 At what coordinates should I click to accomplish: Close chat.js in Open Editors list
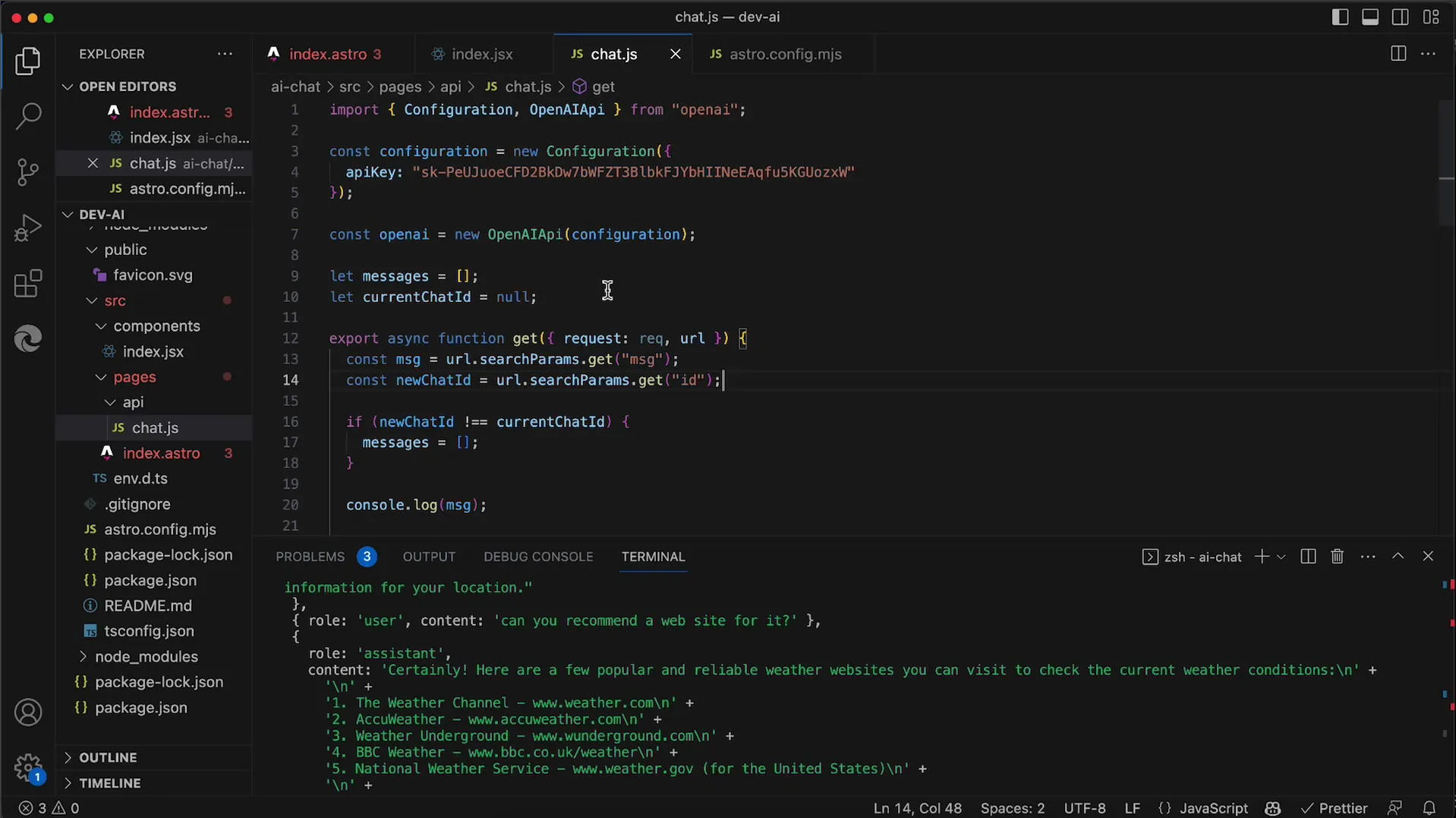tap(93, 163)
